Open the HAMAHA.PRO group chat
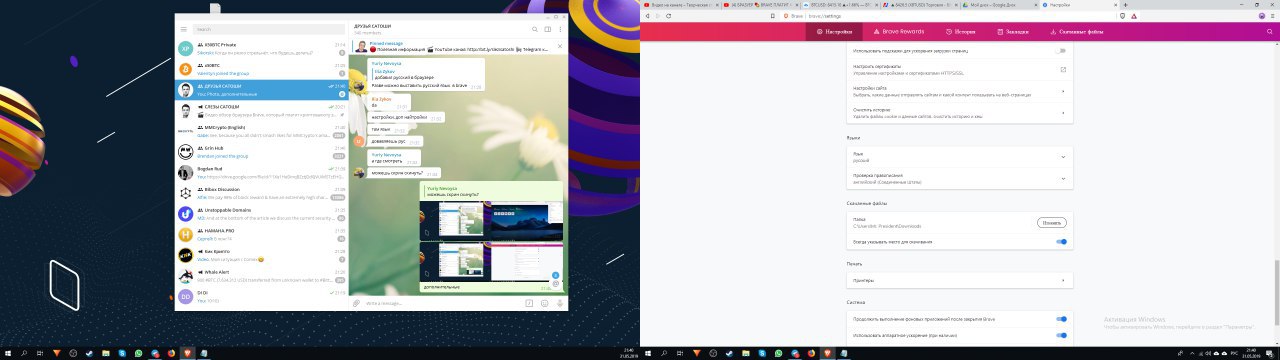 (x=261, y=235)
